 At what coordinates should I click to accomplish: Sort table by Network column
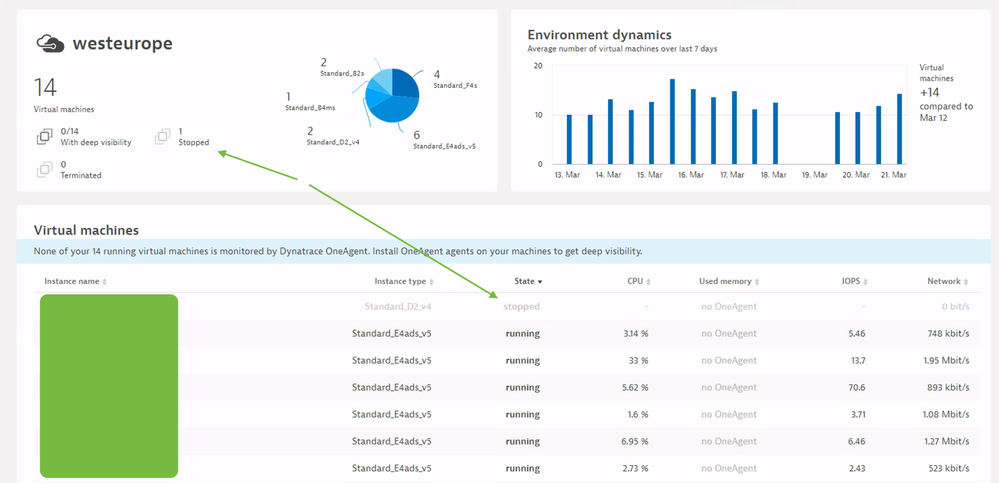943,282
